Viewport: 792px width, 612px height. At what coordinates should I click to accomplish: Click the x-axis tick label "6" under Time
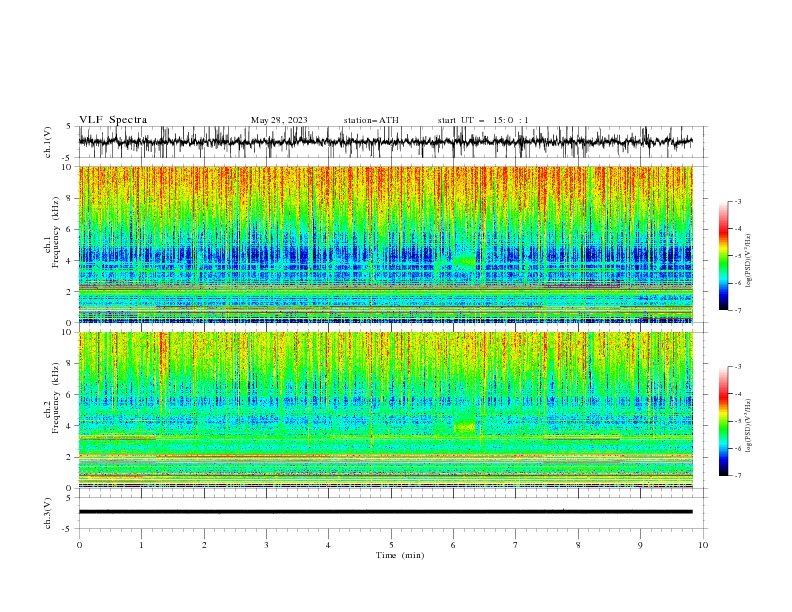[x=454, y=545]
